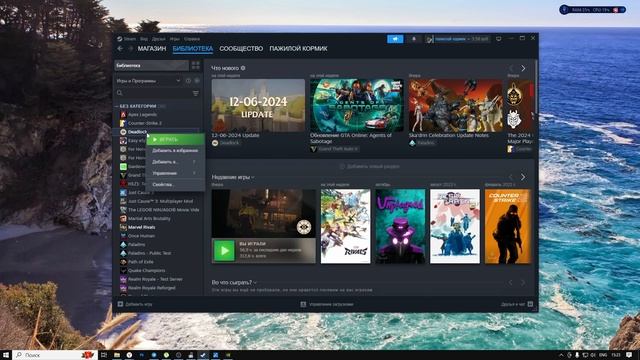Select The LEGO NINJAGO Movie Video Game
This screenshot has height=360, width=640.
tap(159, 210)
